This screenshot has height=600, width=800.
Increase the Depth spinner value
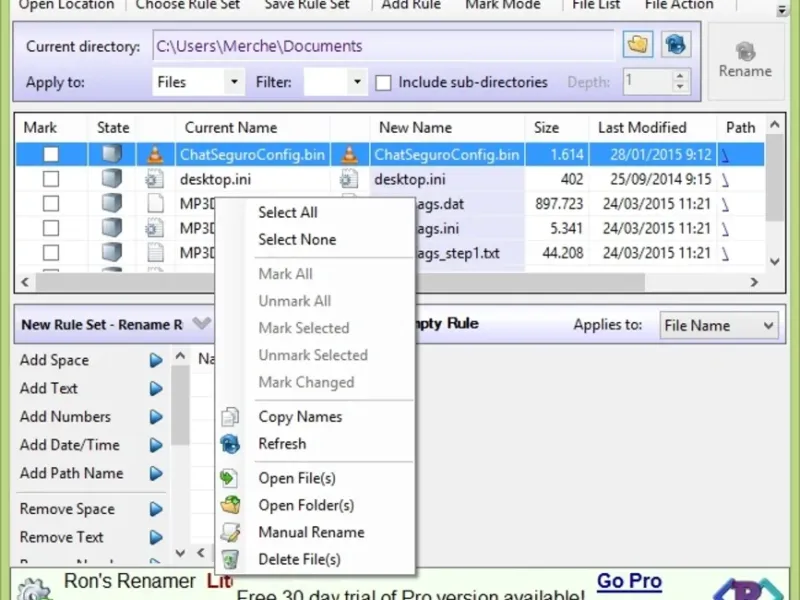coord(680,76)
